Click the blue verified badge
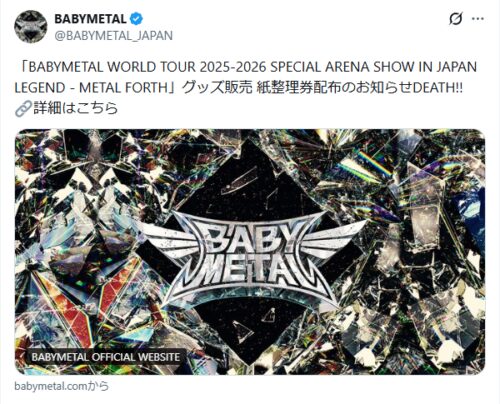This screenshot has width=500, height=404. 136,19
